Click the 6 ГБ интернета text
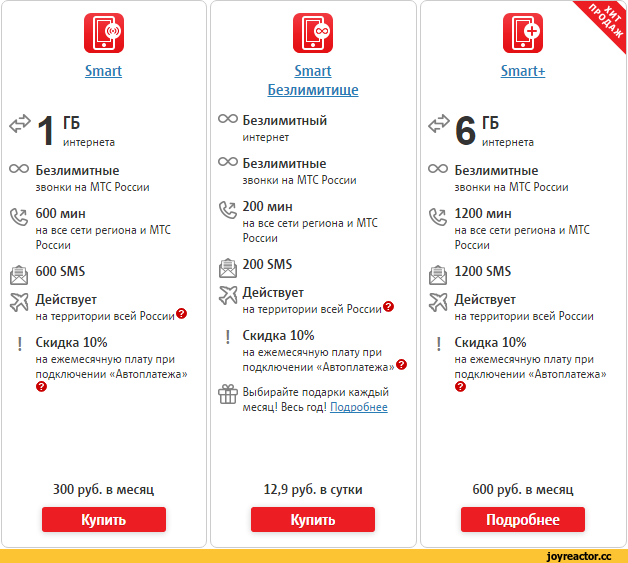 pyautogui.click(x=495, y=131)
